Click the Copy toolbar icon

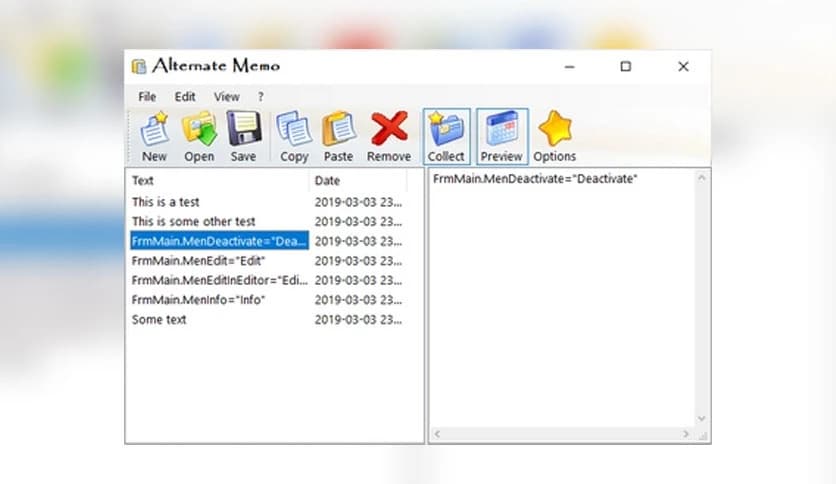(294, 136)
